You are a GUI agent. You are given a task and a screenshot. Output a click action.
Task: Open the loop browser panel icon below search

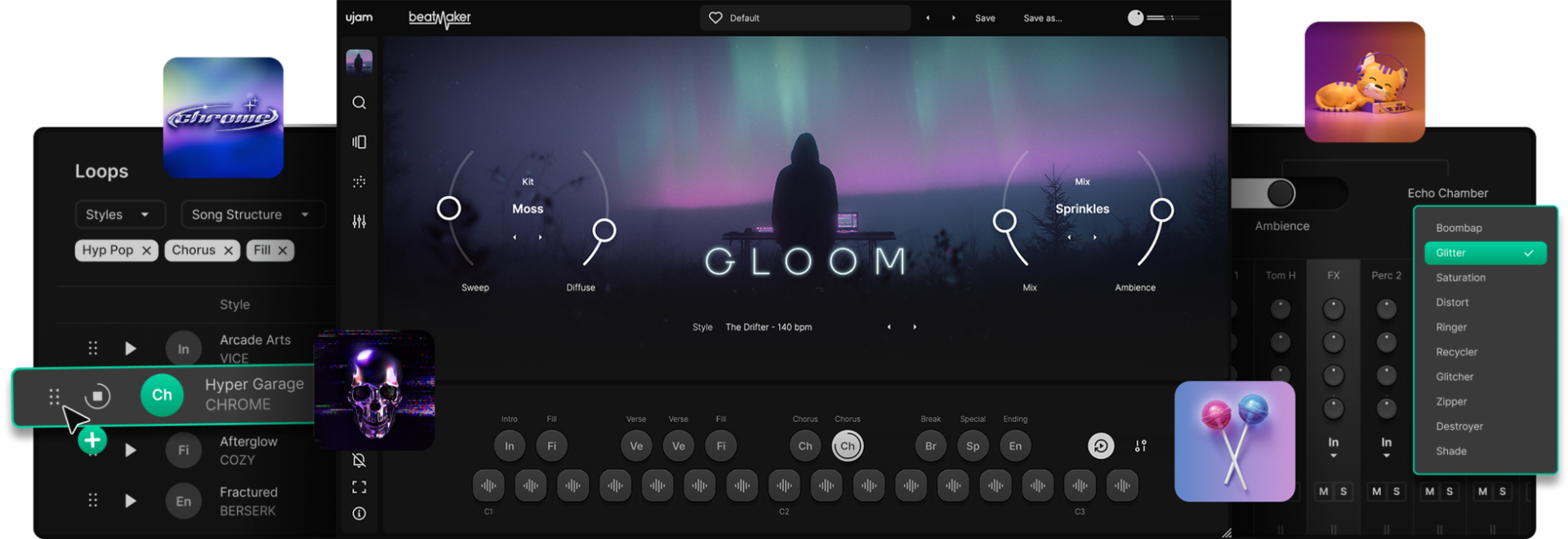pos(359,142)
